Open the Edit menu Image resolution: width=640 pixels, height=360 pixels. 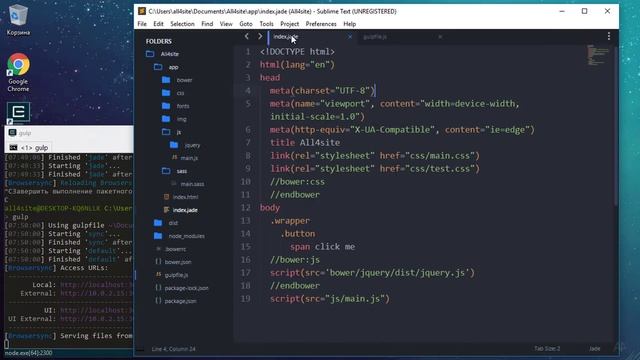(158, 24)
